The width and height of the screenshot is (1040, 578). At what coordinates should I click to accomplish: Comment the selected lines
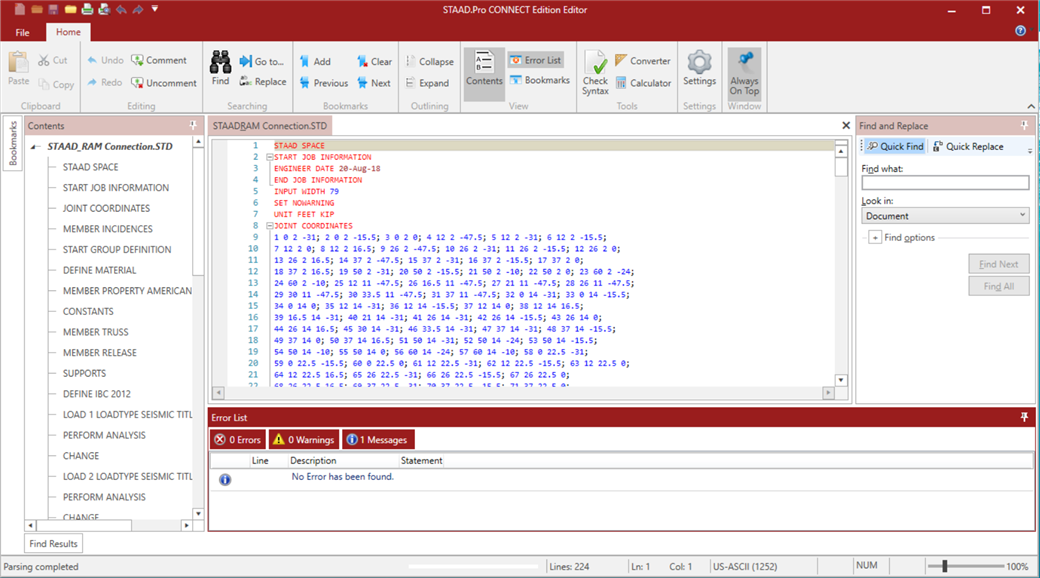(x=159, y=60)
